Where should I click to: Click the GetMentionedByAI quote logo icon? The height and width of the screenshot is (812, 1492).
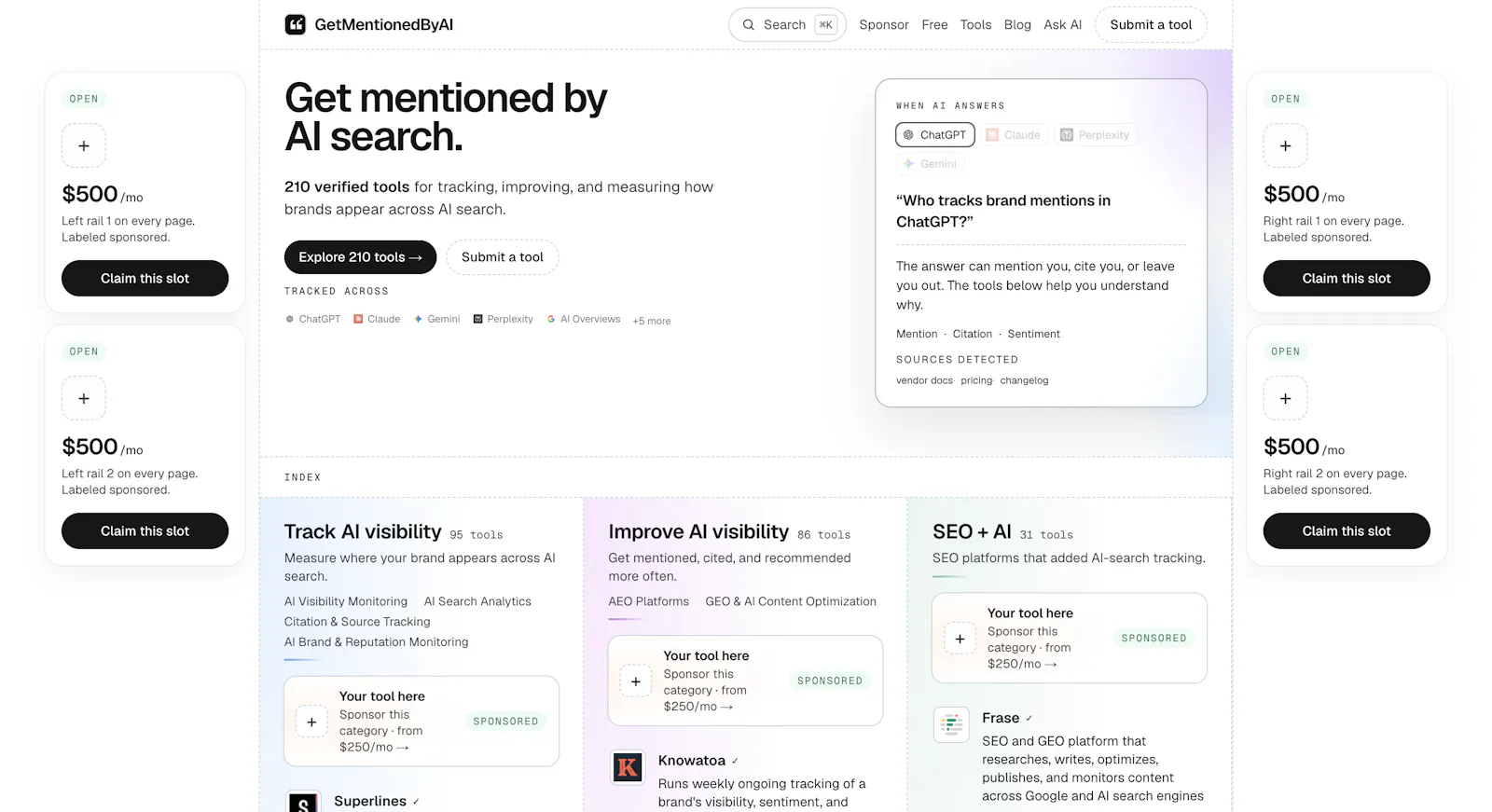pyautogui.click(x=296, y=24)
